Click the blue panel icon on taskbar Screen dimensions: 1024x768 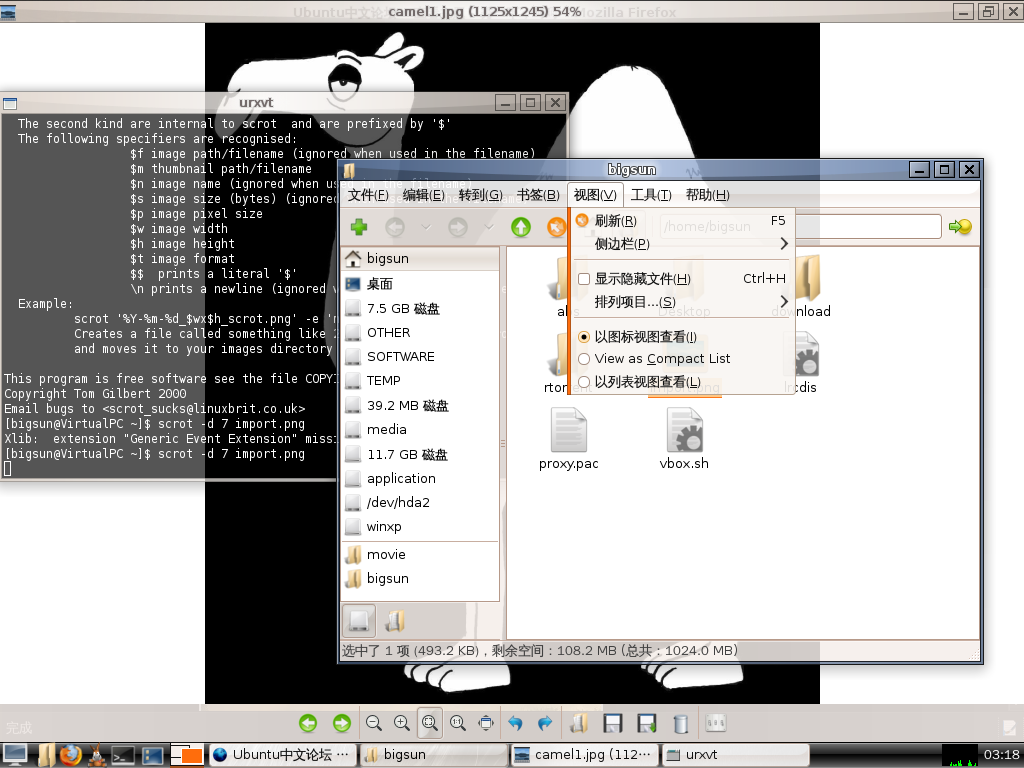[x=152, y=756]
